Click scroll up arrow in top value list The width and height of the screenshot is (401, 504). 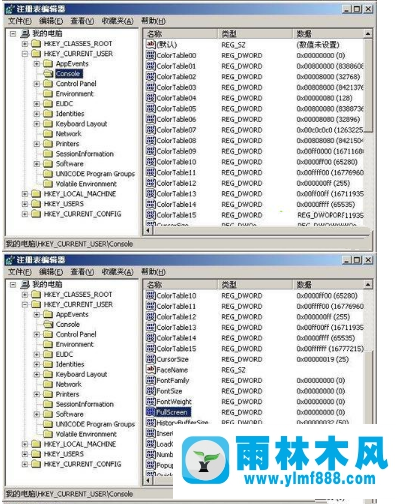tap(368, 34)
